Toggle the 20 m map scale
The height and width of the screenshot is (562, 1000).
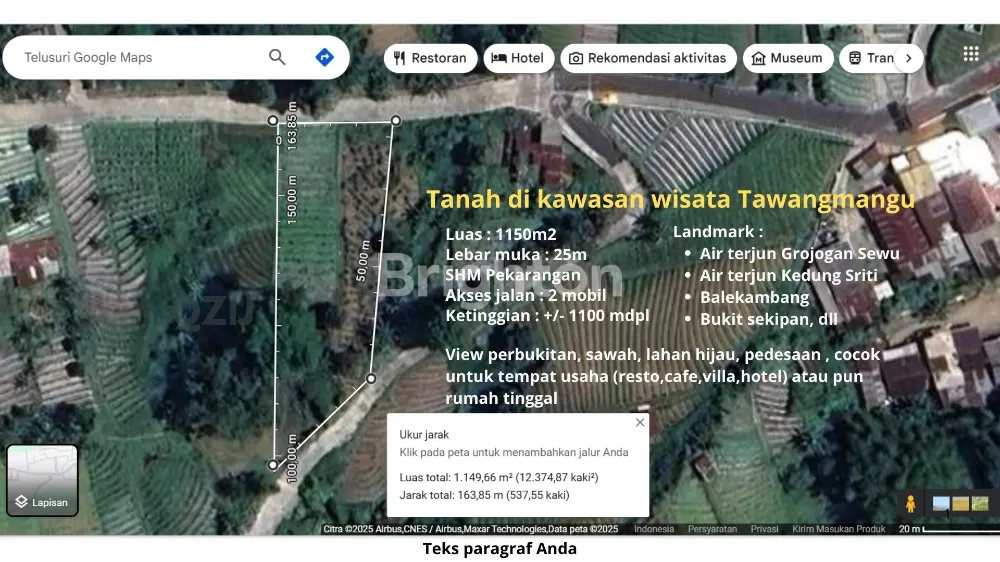pos(910,529)
